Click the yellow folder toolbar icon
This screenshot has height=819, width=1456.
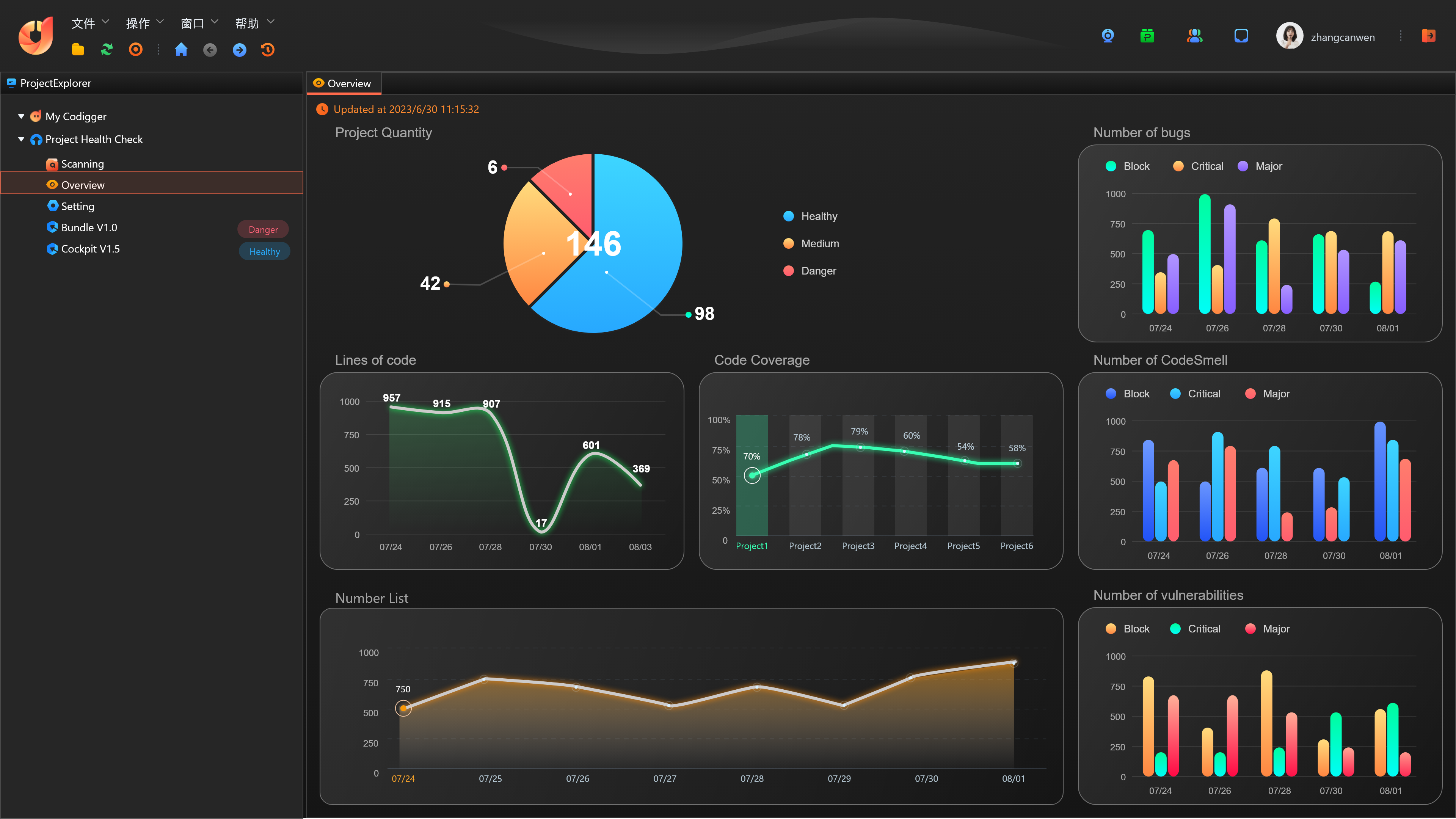(x=78, y=50)
